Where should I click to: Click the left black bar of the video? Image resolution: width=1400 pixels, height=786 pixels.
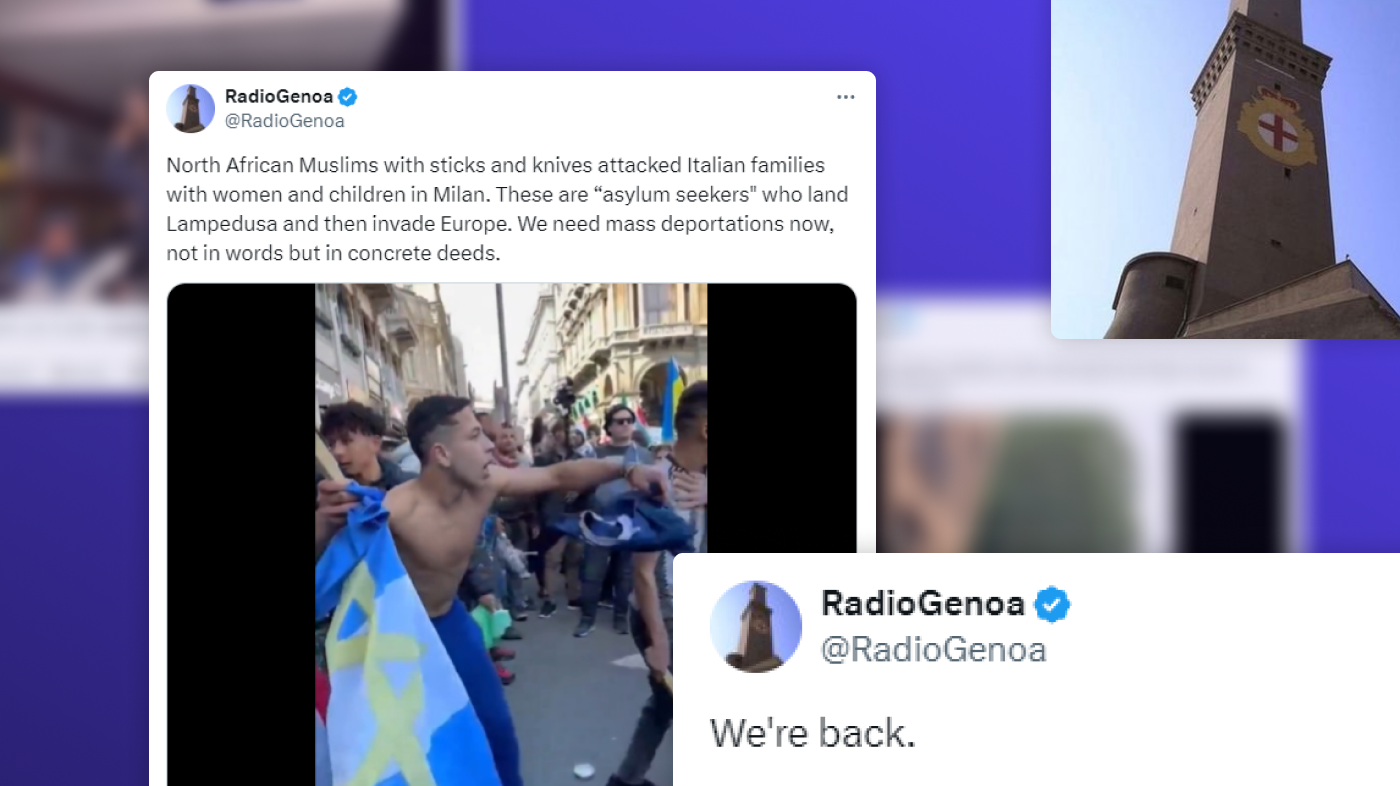241,534
